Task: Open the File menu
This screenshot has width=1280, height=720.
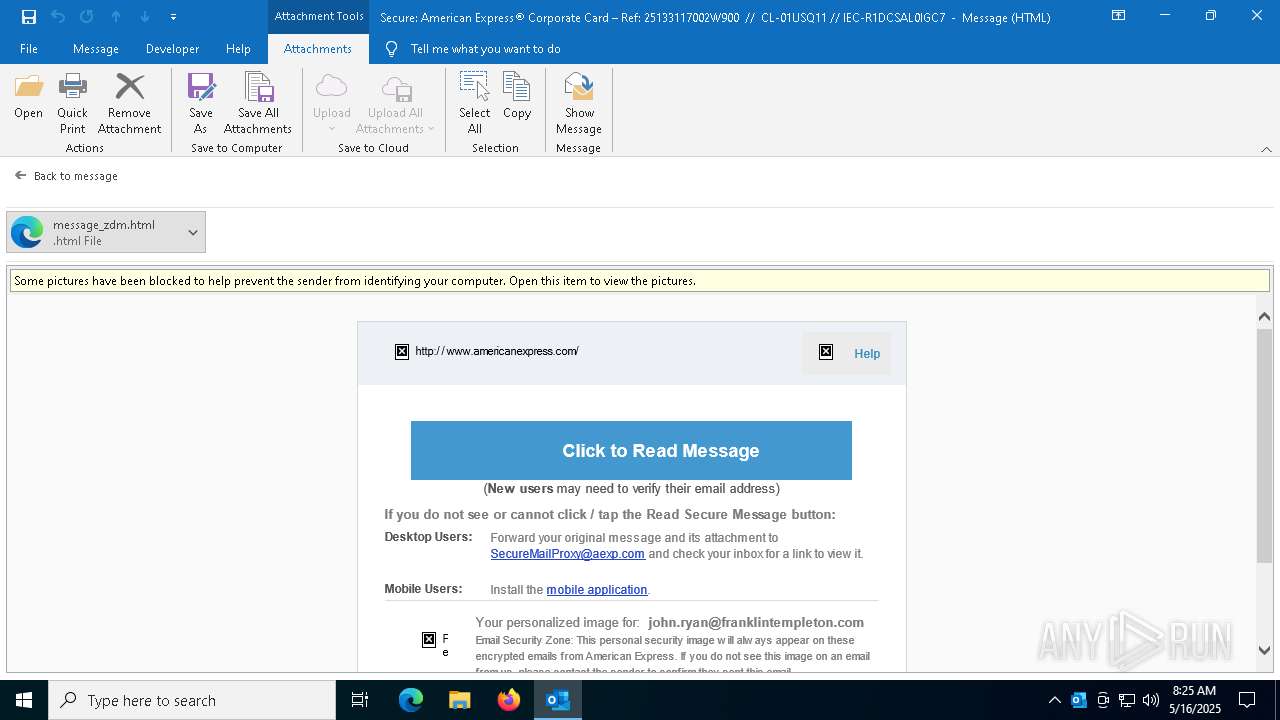Action: (x=29, y=49)
